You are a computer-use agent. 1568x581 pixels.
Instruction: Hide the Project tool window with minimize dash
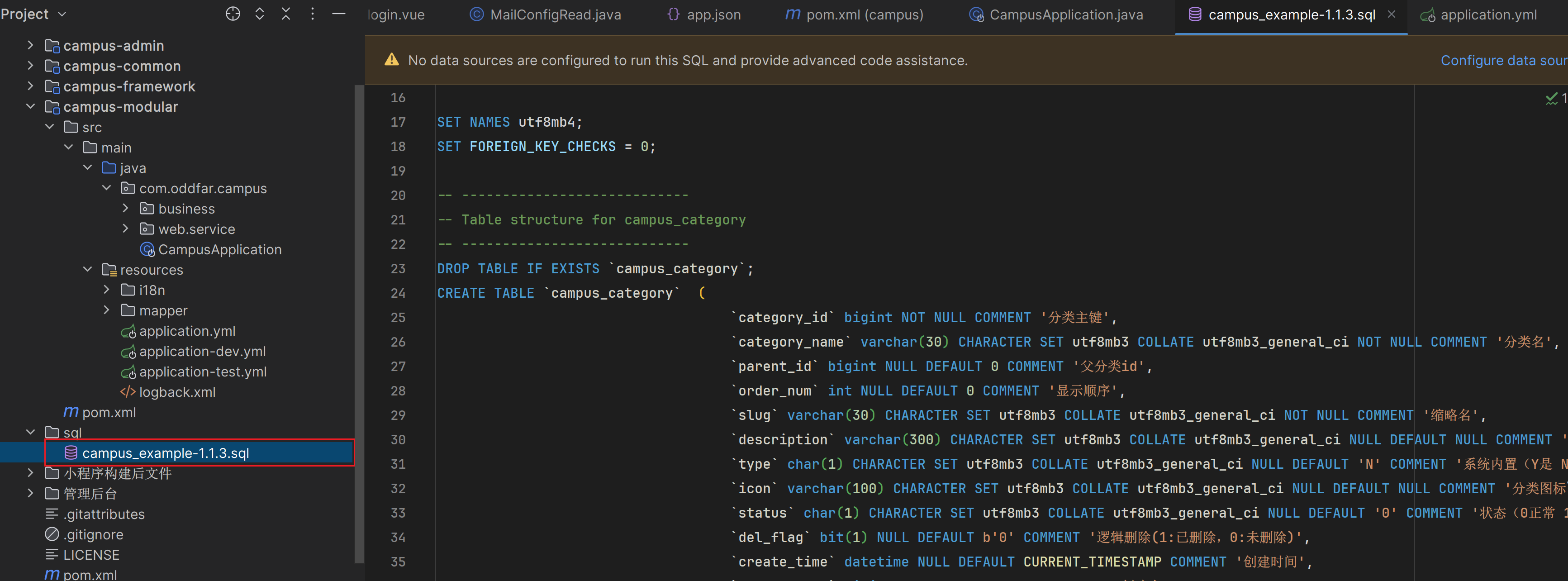point(339,14)
